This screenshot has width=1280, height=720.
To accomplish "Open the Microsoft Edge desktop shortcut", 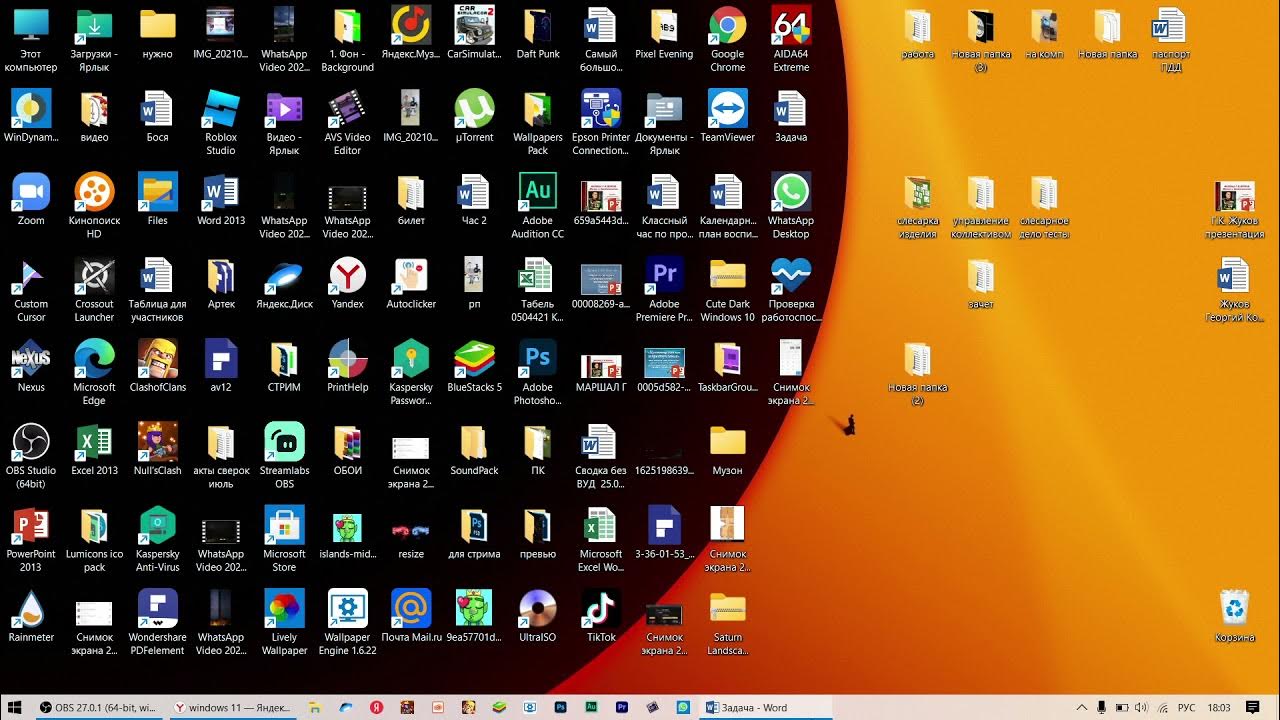I will coord(94,372).
